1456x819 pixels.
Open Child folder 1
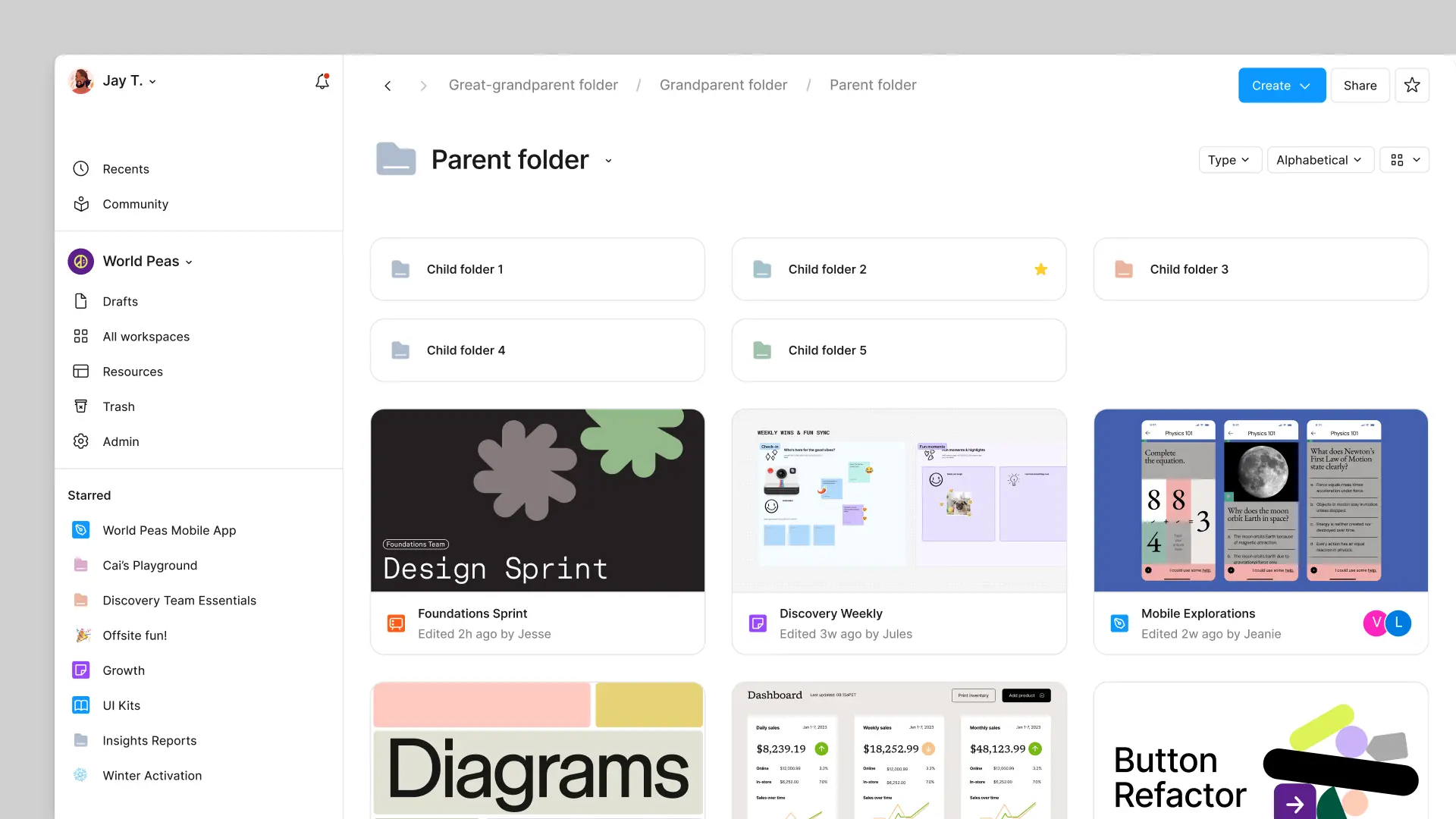[x=537, y=269]
